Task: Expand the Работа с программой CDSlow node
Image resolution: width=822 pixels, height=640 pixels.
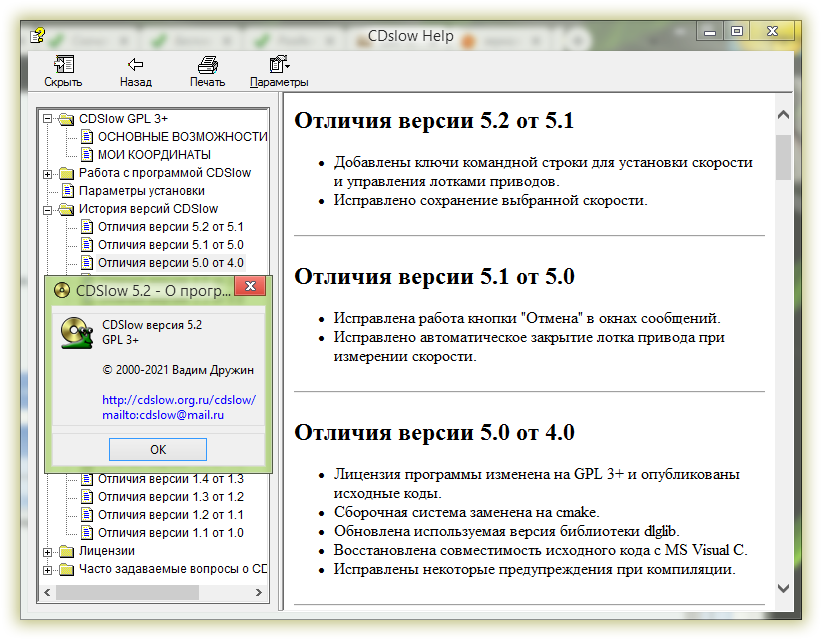Action: pos(48,173)
